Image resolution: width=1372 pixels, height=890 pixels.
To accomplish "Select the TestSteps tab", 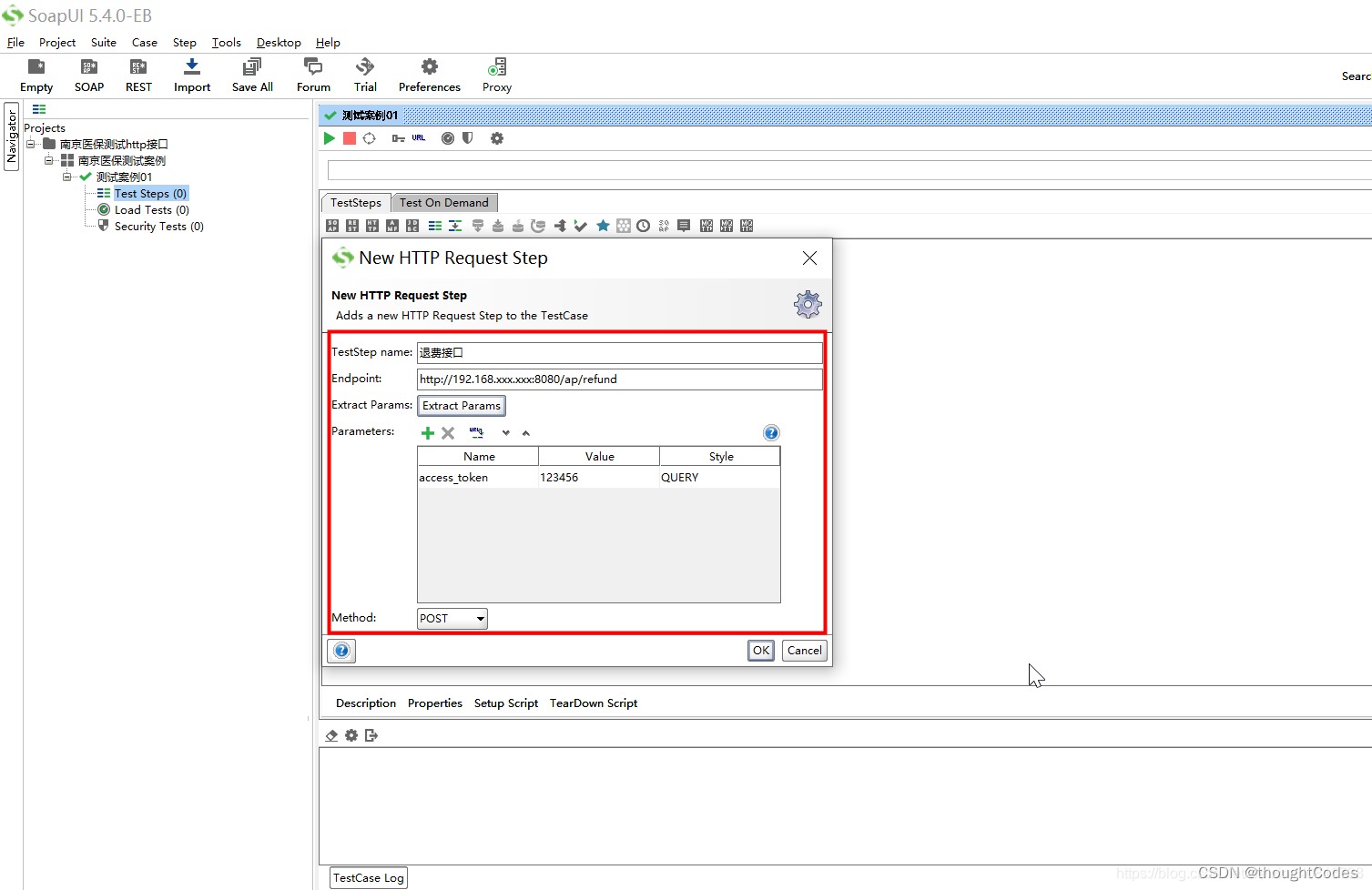I will (x=356, y=203).
